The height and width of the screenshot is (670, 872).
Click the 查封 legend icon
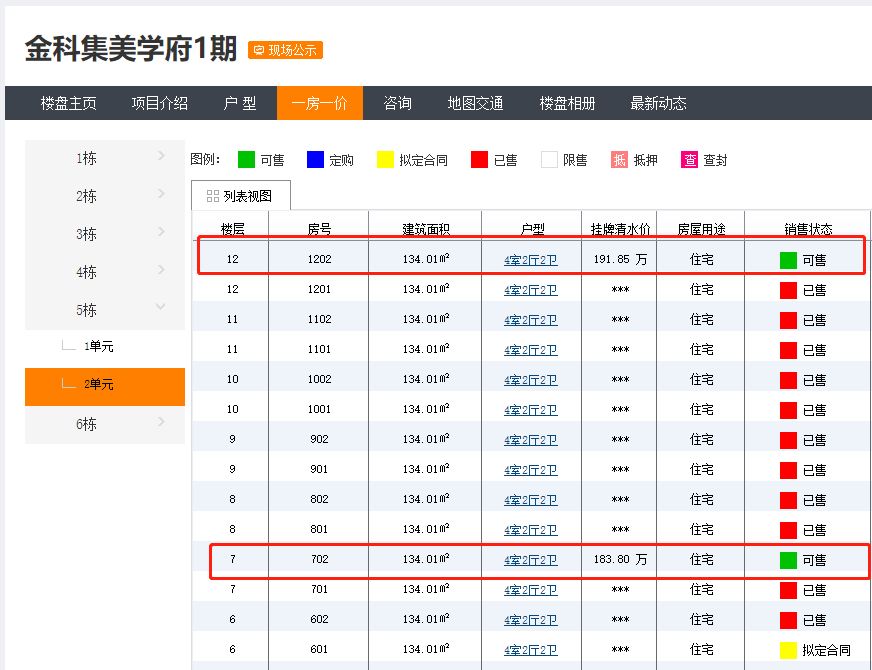(689, 160)
